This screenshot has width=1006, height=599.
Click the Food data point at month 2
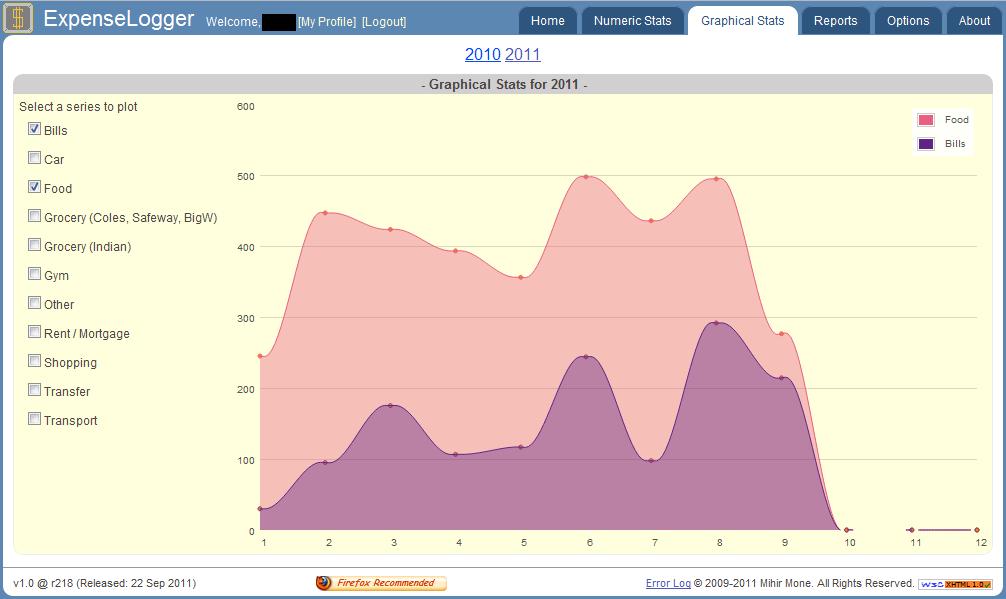[x=325, y=212]
